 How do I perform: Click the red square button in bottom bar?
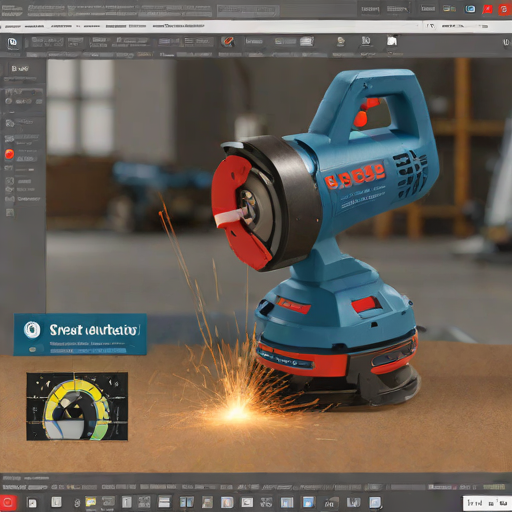coord(8,502)
